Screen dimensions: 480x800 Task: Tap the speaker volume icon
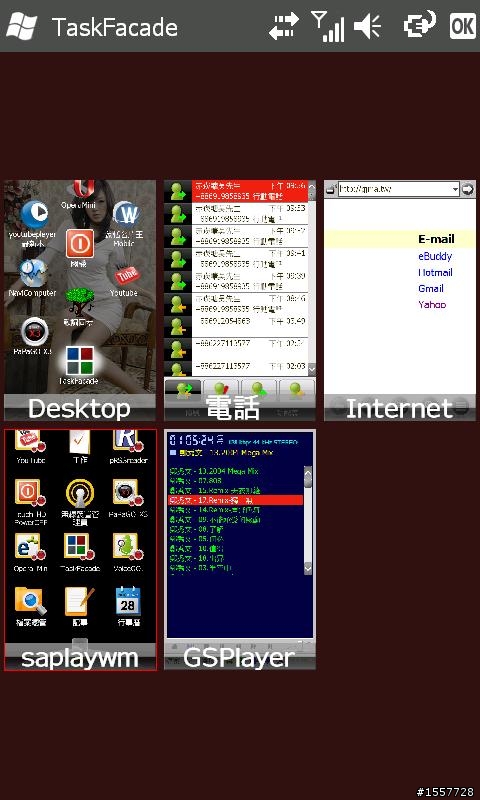[367, 26]
